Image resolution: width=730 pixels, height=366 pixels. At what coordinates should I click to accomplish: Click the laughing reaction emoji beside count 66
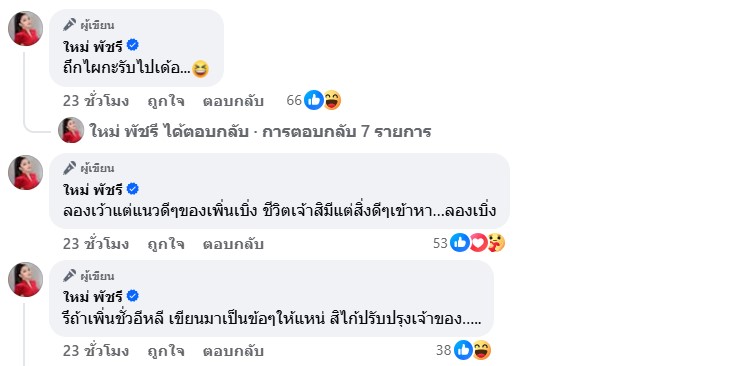tap(332, 100)
